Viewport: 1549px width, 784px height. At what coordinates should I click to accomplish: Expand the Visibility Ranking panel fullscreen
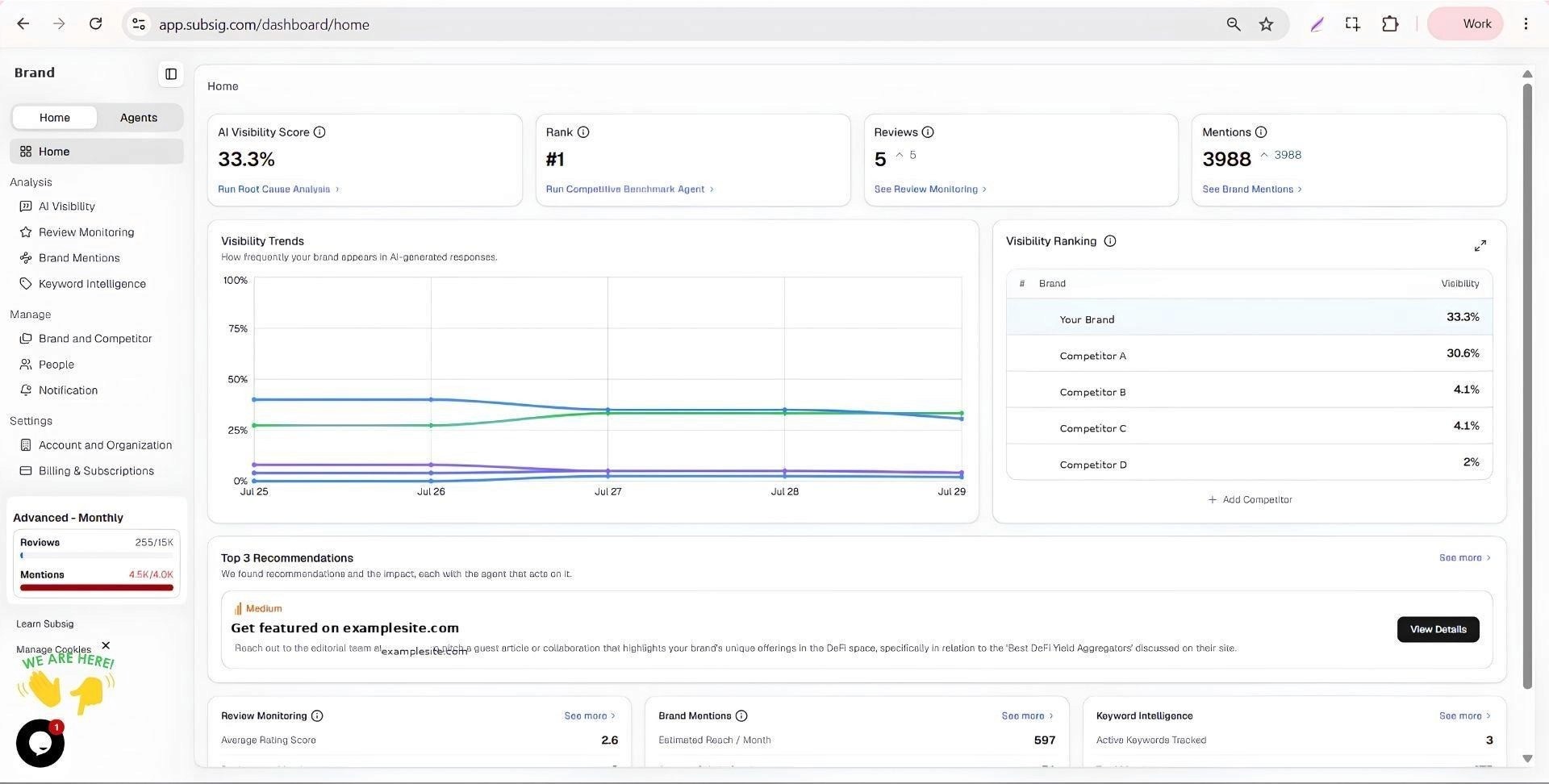(x=1480, y=245)
